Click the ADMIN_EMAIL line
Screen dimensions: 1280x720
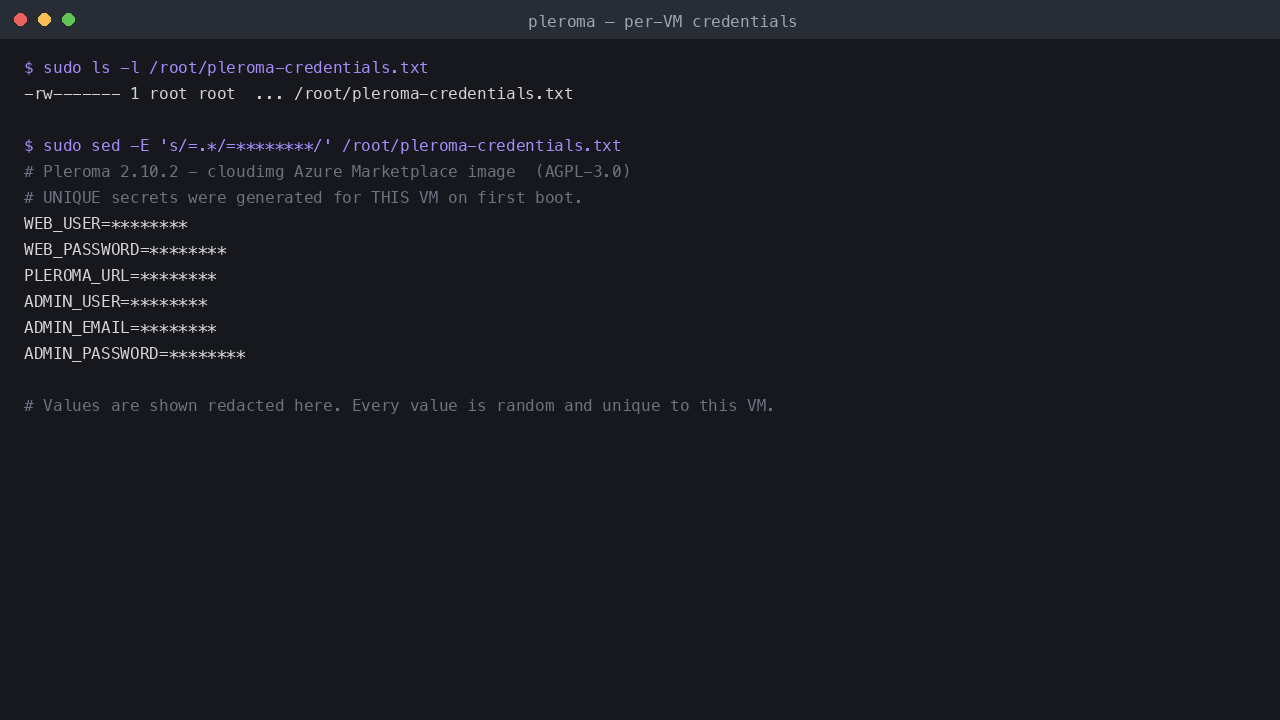tap(120, 328)
